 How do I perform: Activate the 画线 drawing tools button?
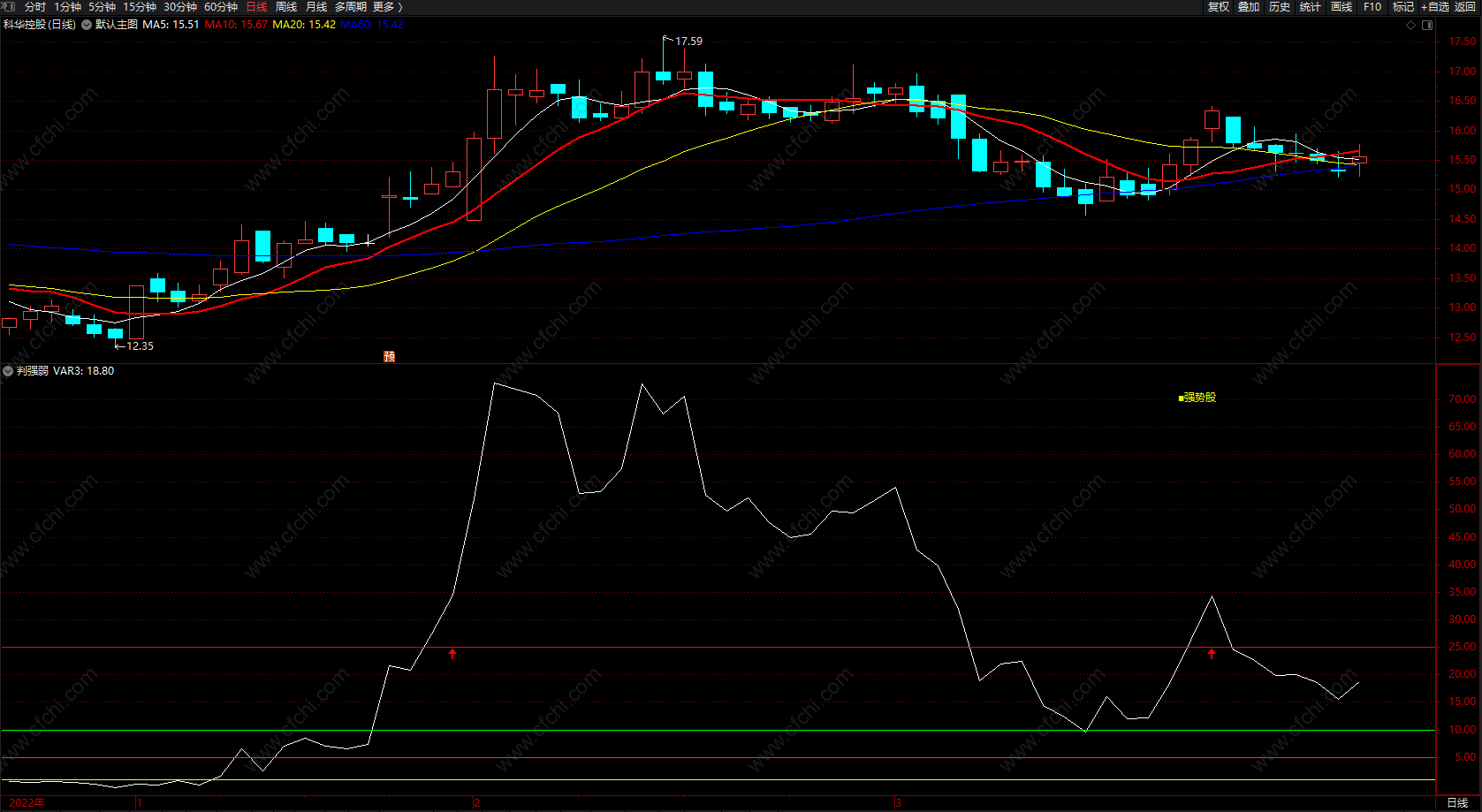click(x=1341, y=7)
